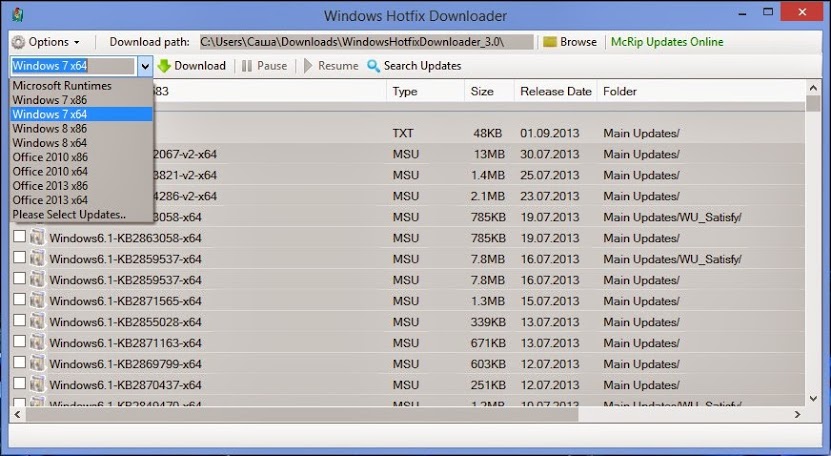Check KB2859537-x64 row in WU_Satisfy folder
Image resolution: width=831 pixels, height=456 pixels.
(x=20, y=257)
